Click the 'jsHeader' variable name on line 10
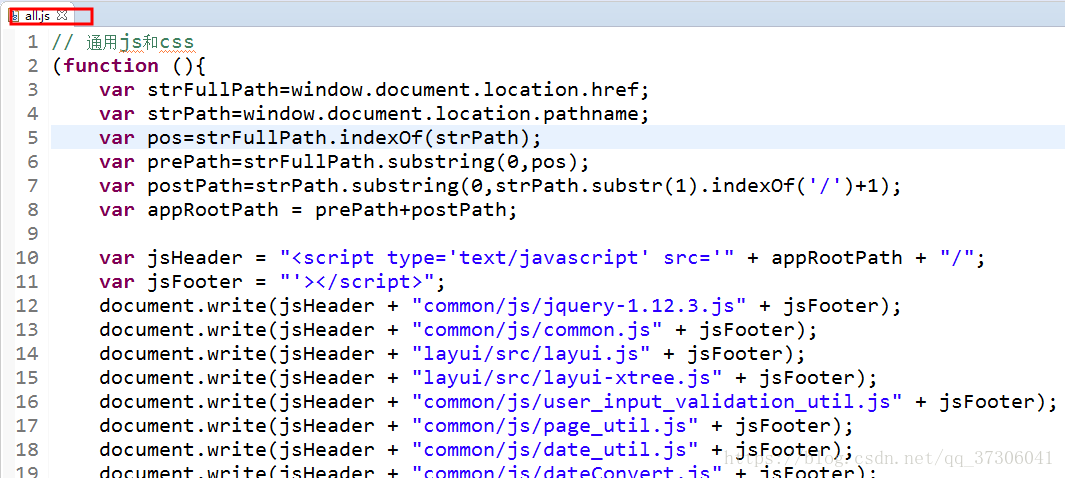 coord(194,258)
